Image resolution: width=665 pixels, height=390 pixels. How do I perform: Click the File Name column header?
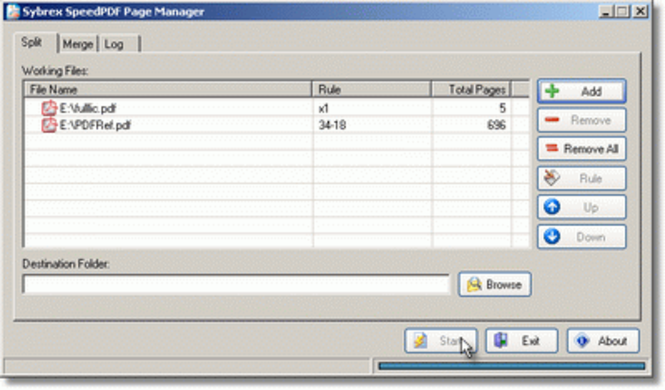[x=168, y=89]
